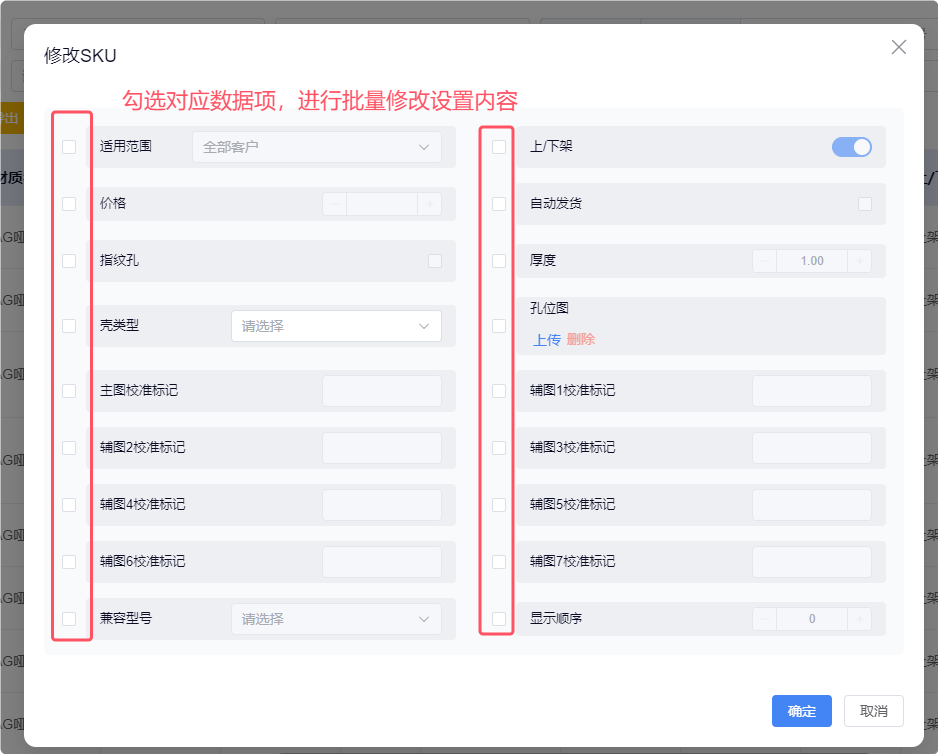938x754 pixels.
Task: Click the 辅图1校准标记 input field
Action: pos(812,391)
